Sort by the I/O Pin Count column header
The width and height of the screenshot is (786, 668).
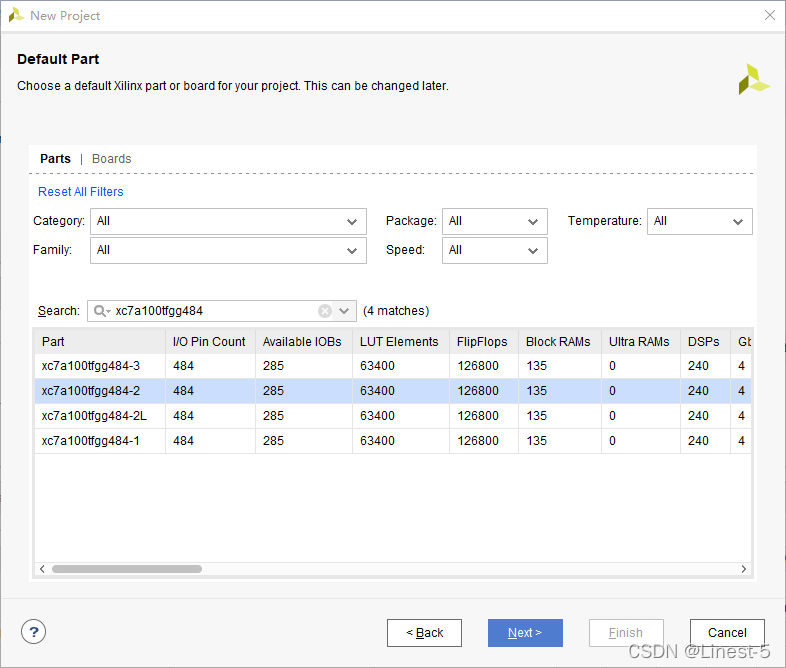(211, 342)
